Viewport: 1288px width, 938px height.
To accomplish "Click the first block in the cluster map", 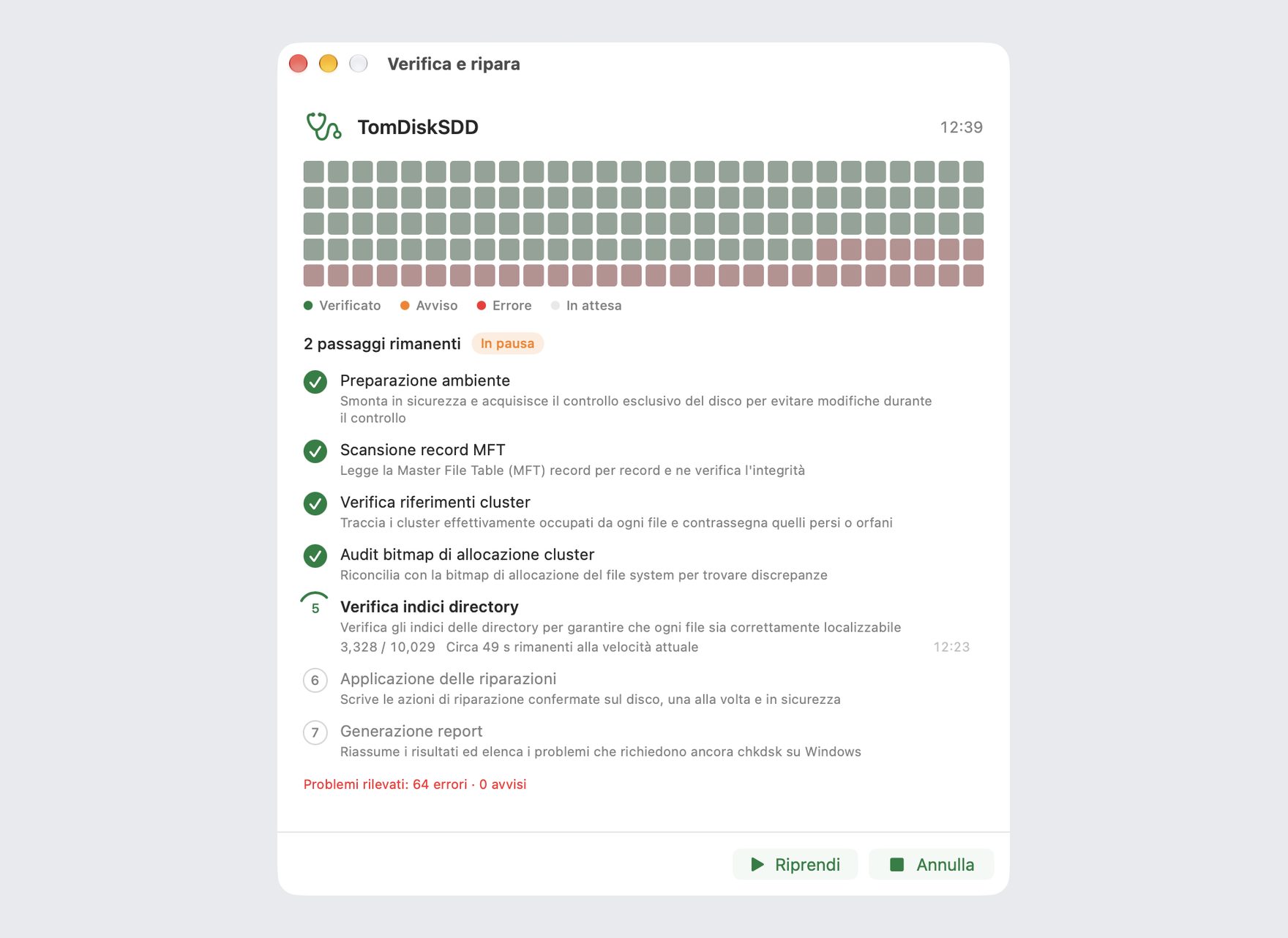I will [x=314, y=172].
